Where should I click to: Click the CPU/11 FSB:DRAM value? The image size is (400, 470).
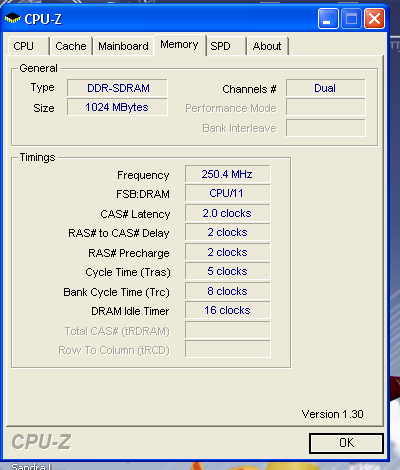pyautogui.click(x=228, y=193)
